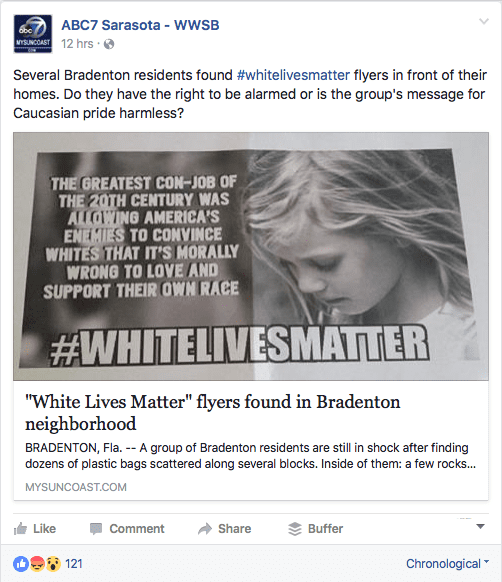Click the angry face reaction icon
The image size is (502, 582).
(37, 564)
